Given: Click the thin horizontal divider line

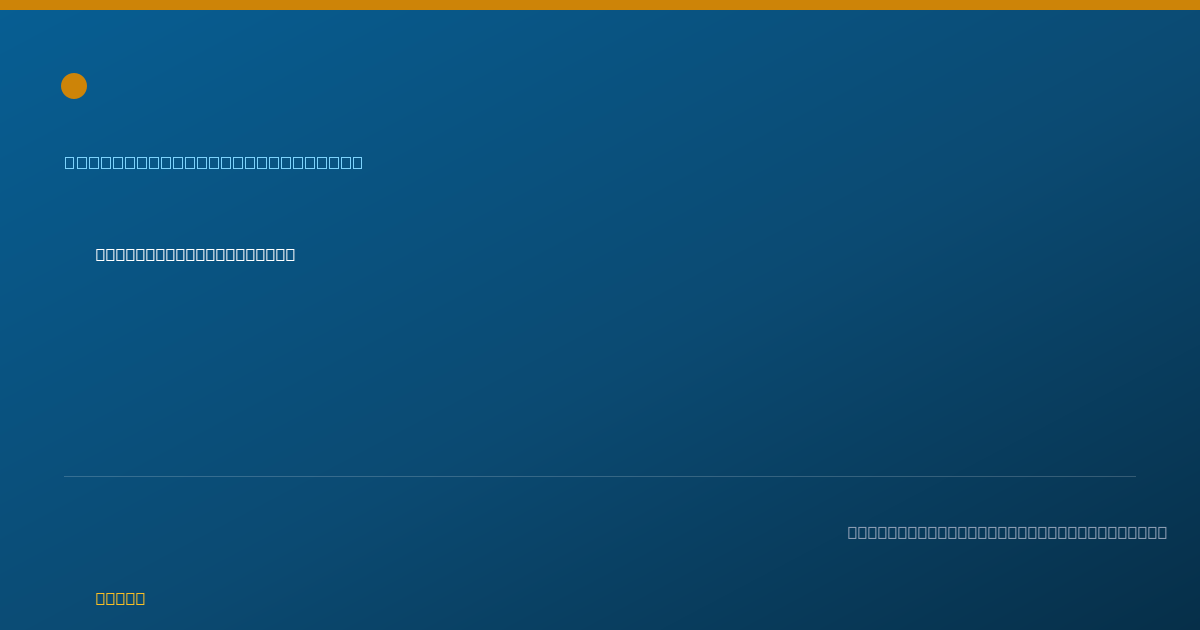Looking at the screenshot, I should pyautogui.click(x=600, y=476).
